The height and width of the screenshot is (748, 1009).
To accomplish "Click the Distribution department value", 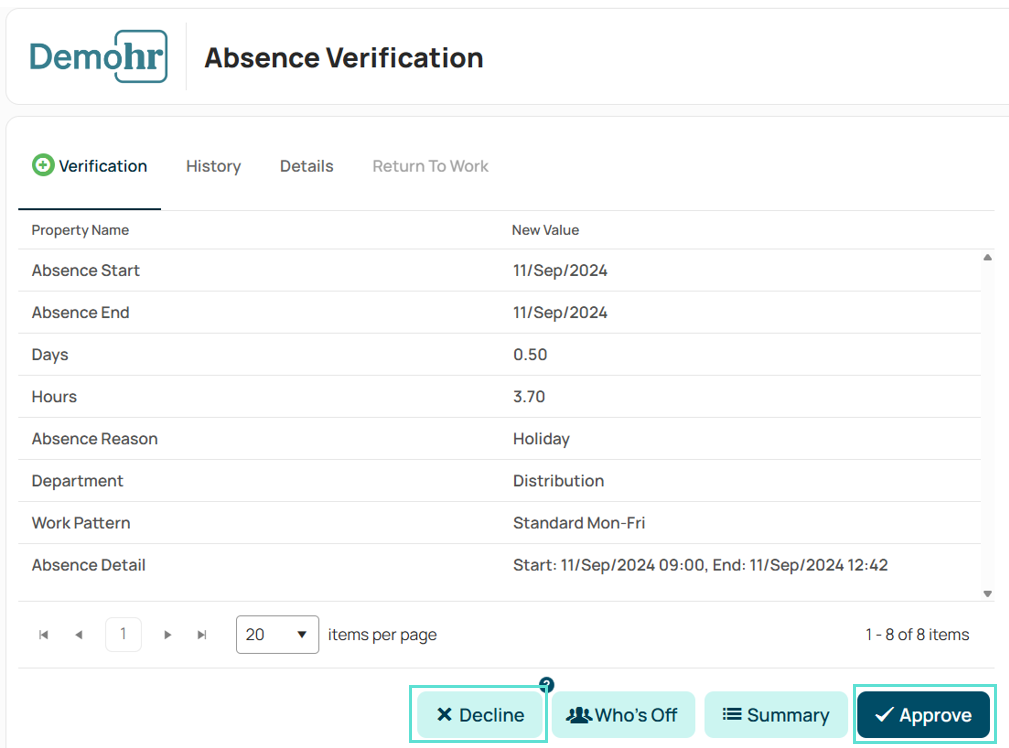I will click(559, 481).
